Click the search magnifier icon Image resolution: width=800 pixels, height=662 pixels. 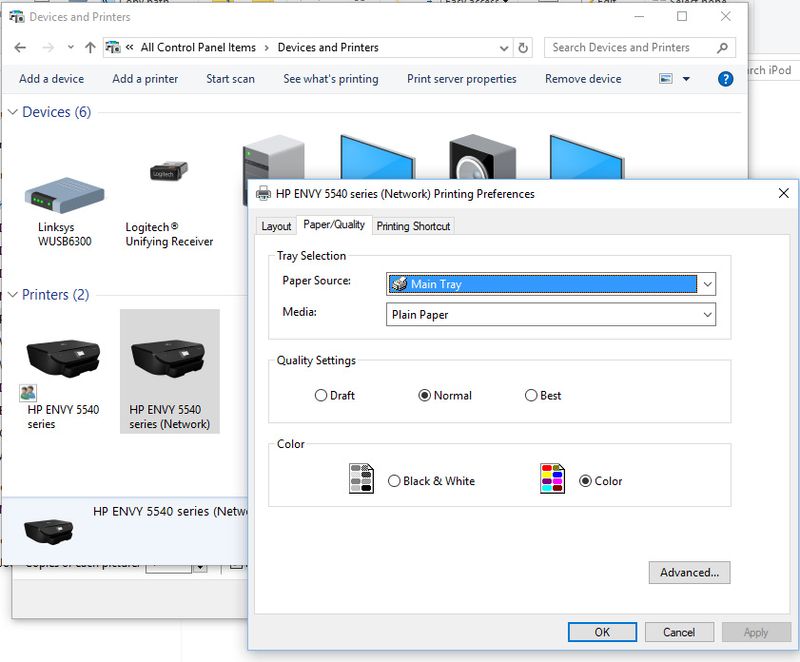click(x=722, y=48)
